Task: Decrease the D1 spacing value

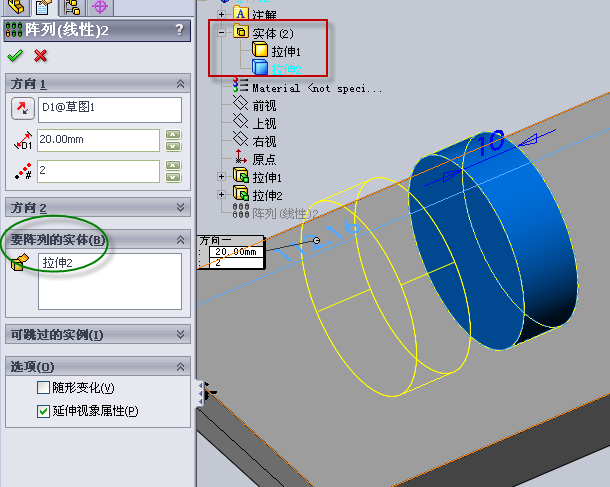Action: click(x=173, y=146)
